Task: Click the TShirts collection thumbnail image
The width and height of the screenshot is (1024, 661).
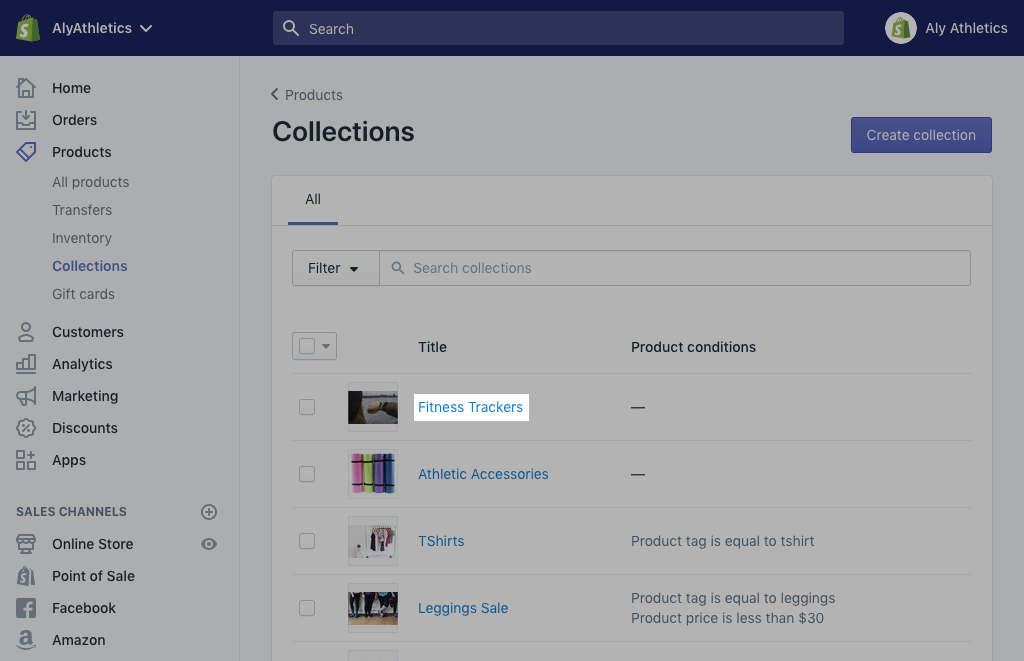Action: (x=372, y=541)
